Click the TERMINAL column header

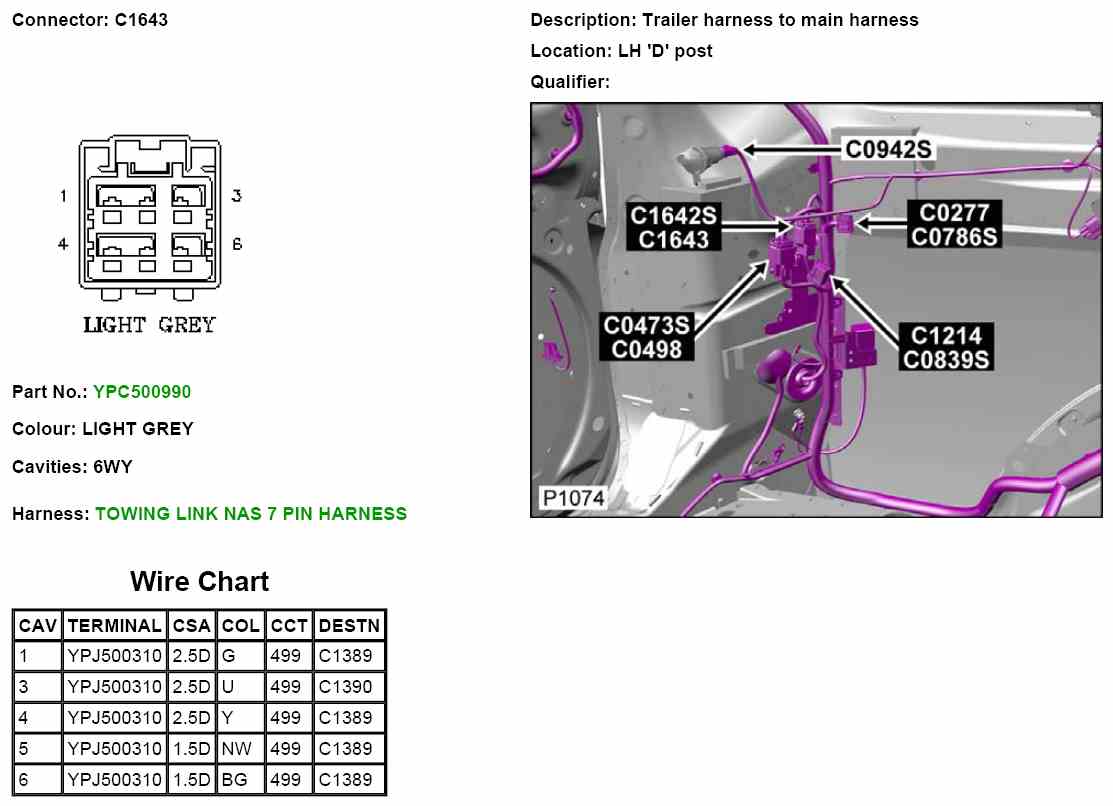(114, 626)
